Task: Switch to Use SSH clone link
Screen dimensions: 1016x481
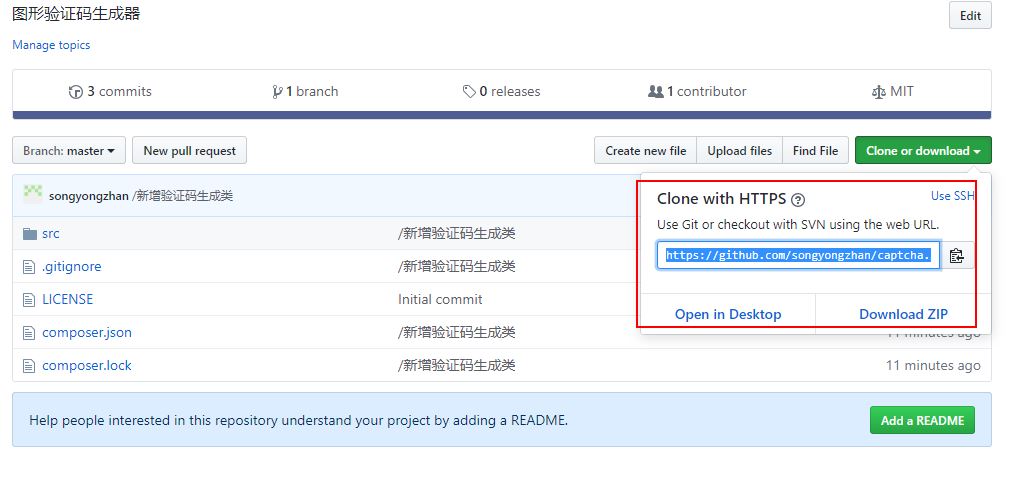Action: coord(952,196)
